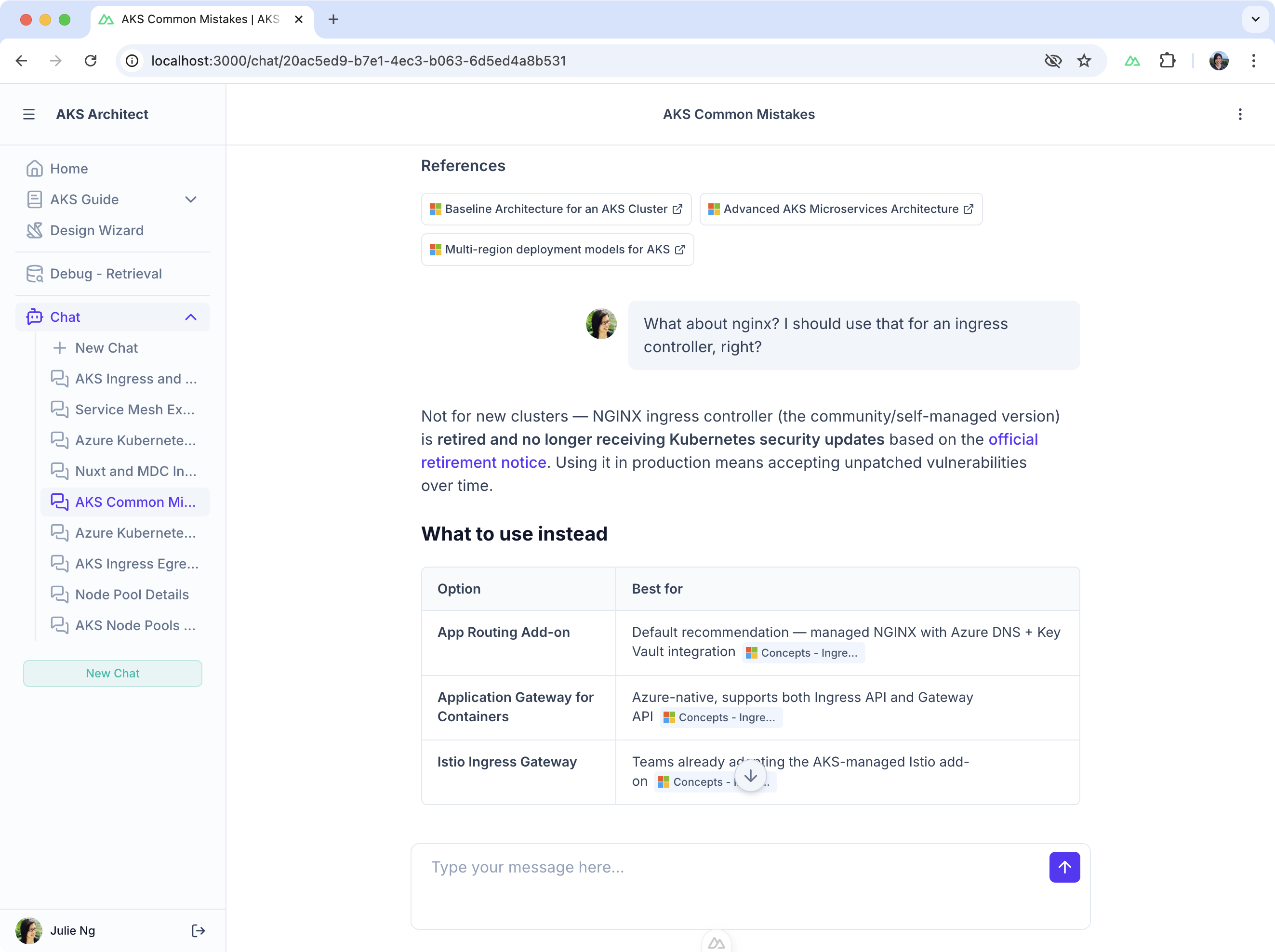Close the AKS Common Mistakes tab
Viewport: 1275px width, 952px height.
299,19
